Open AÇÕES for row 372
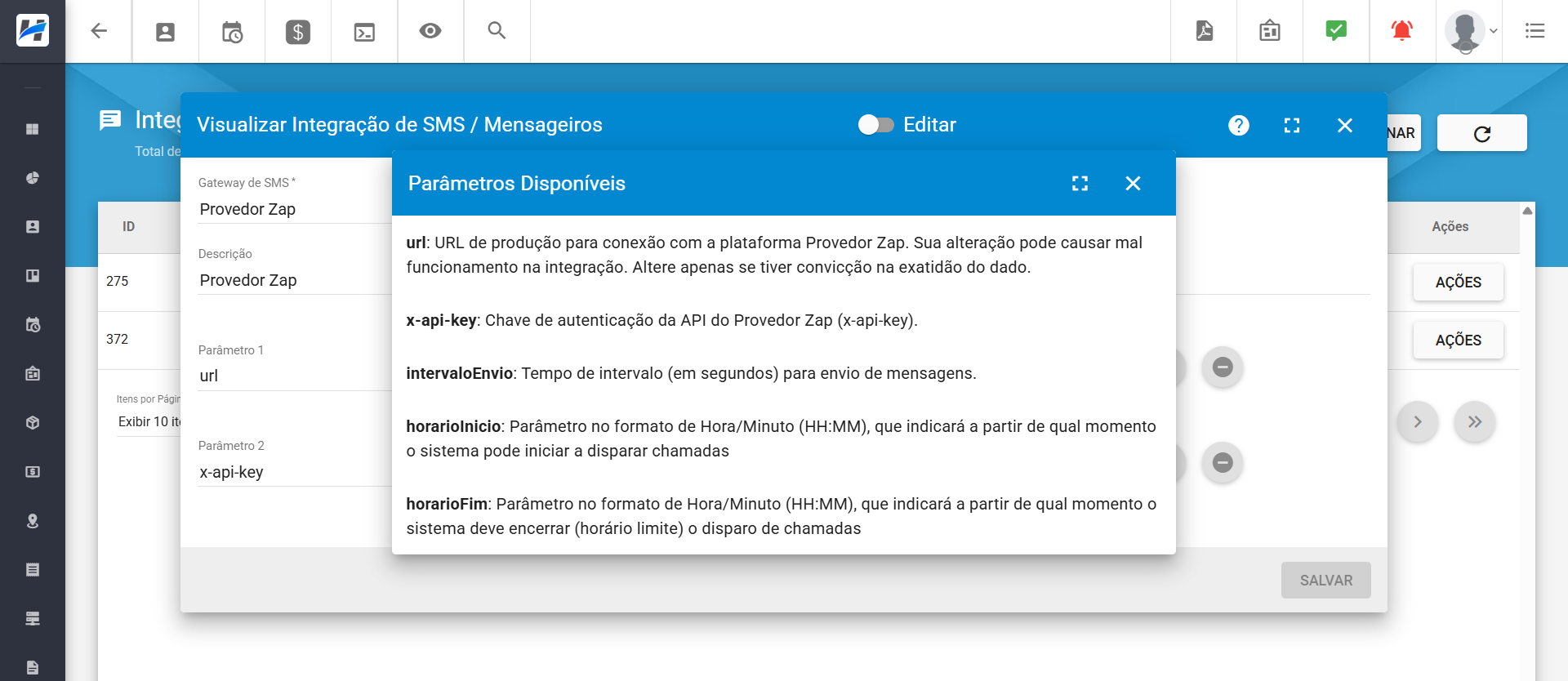This screenshot has width=1568, height=681. tap(1459, 340)
